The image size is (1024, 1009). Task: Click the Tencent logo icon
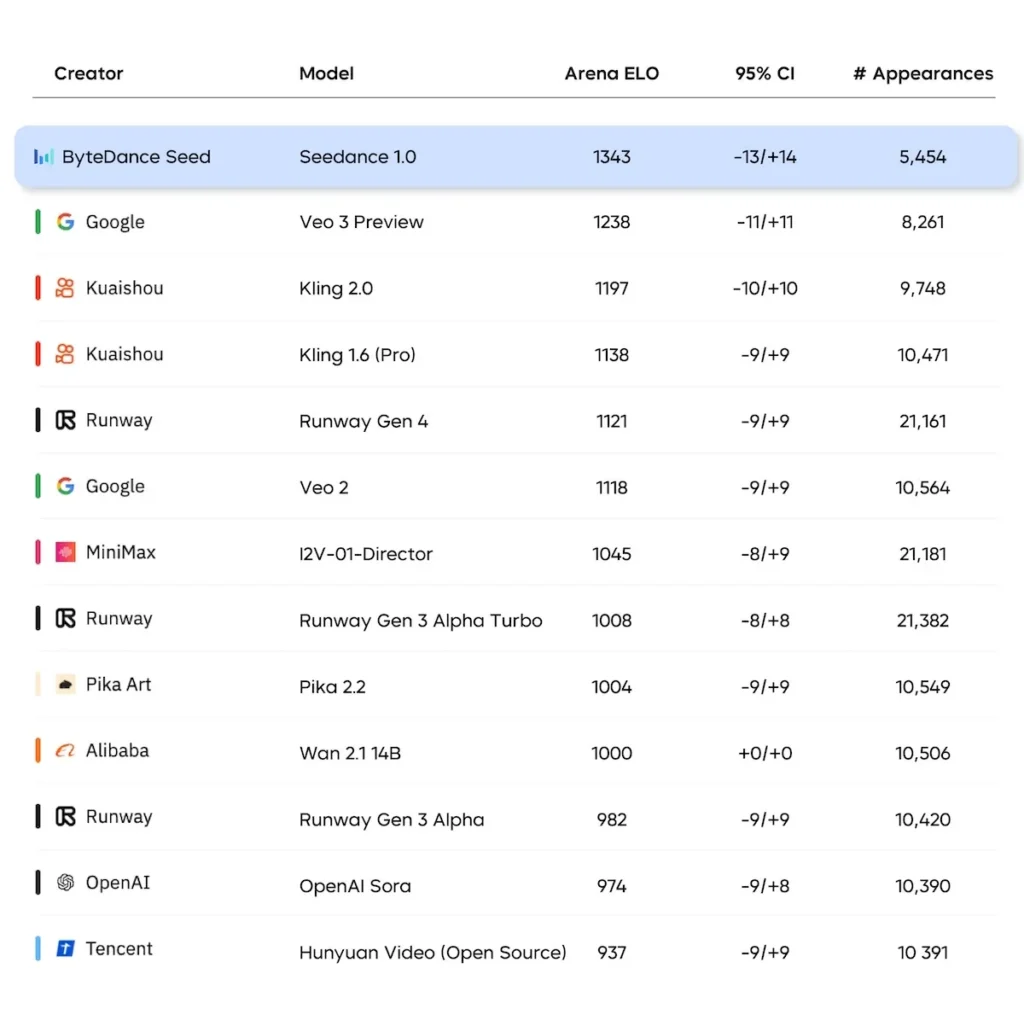coord(65,948)
